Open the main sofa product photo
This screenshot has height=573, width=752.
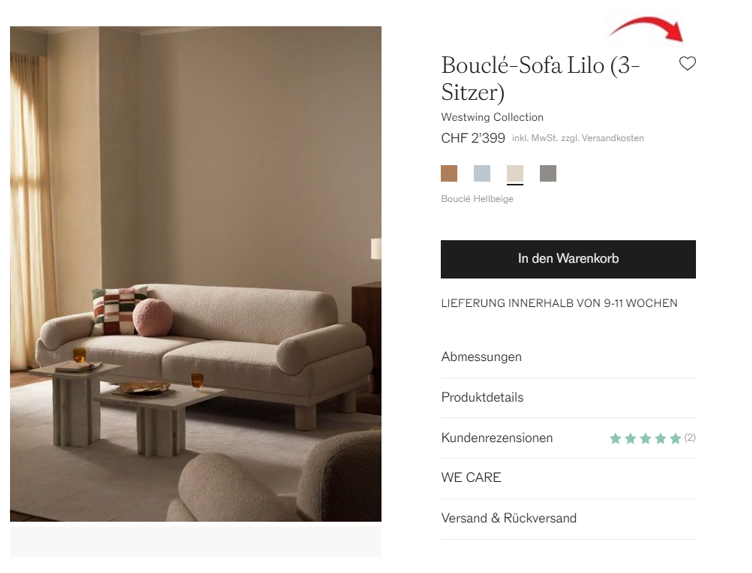click(x=196, y=274)
